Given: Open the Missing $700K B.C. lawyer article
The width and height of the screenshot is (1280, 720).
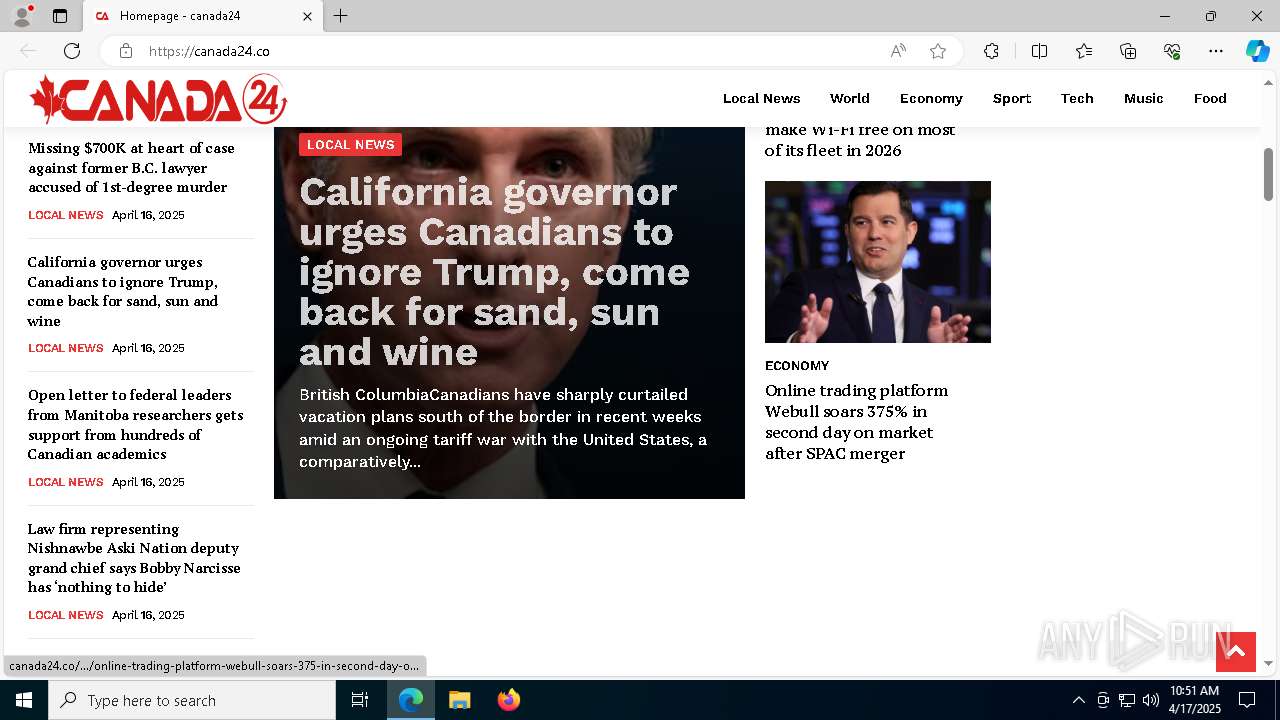Looking at the screenshot, I should 131,167.
